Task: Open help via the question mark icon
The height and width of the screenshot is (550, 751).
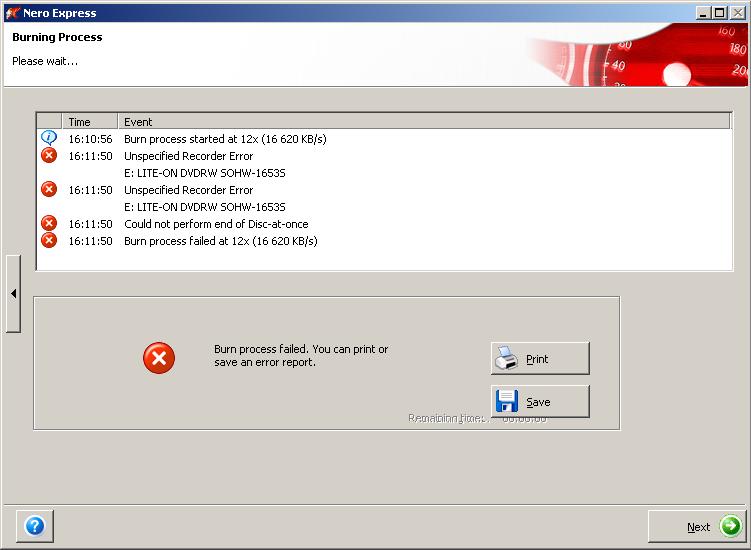Action: point(34,526)
